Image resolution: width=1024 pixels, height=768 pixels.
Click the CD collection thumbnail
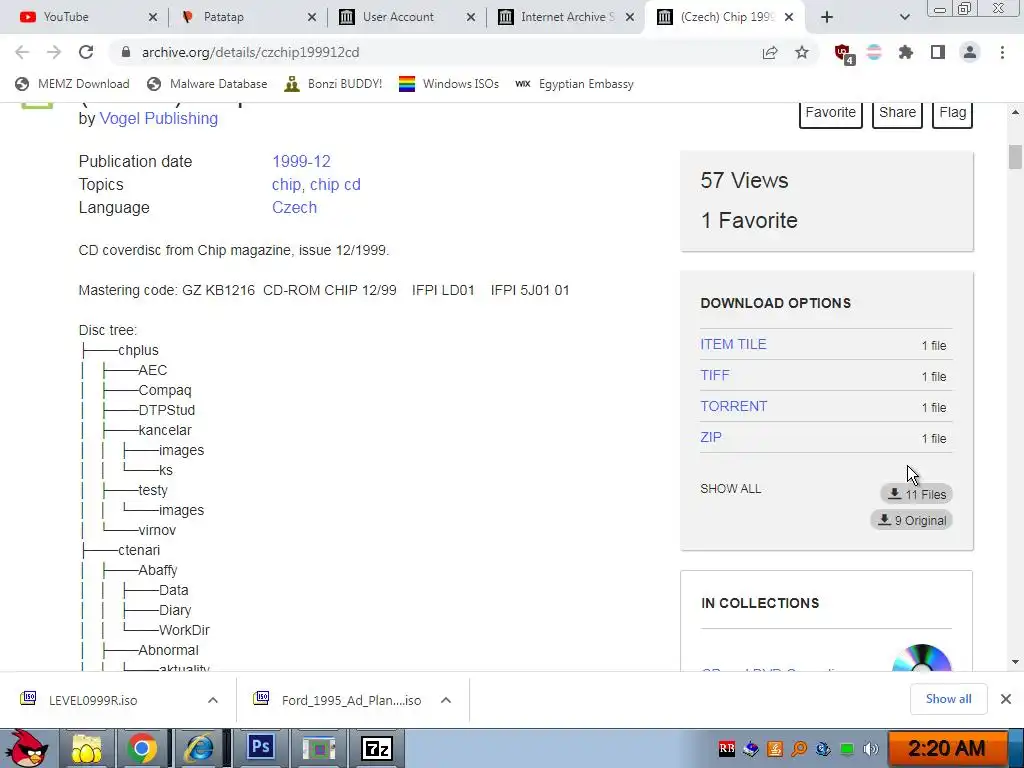(921, 658)
